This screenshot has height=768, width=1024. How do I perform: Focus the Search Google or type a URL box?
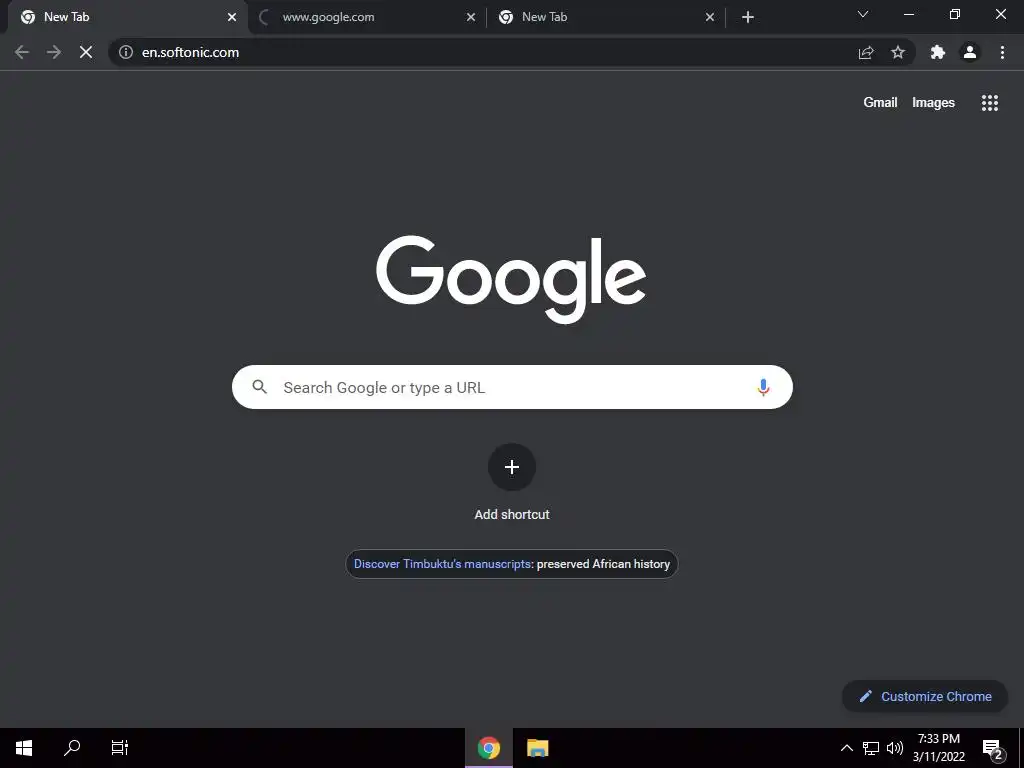[x=512, y=387]
